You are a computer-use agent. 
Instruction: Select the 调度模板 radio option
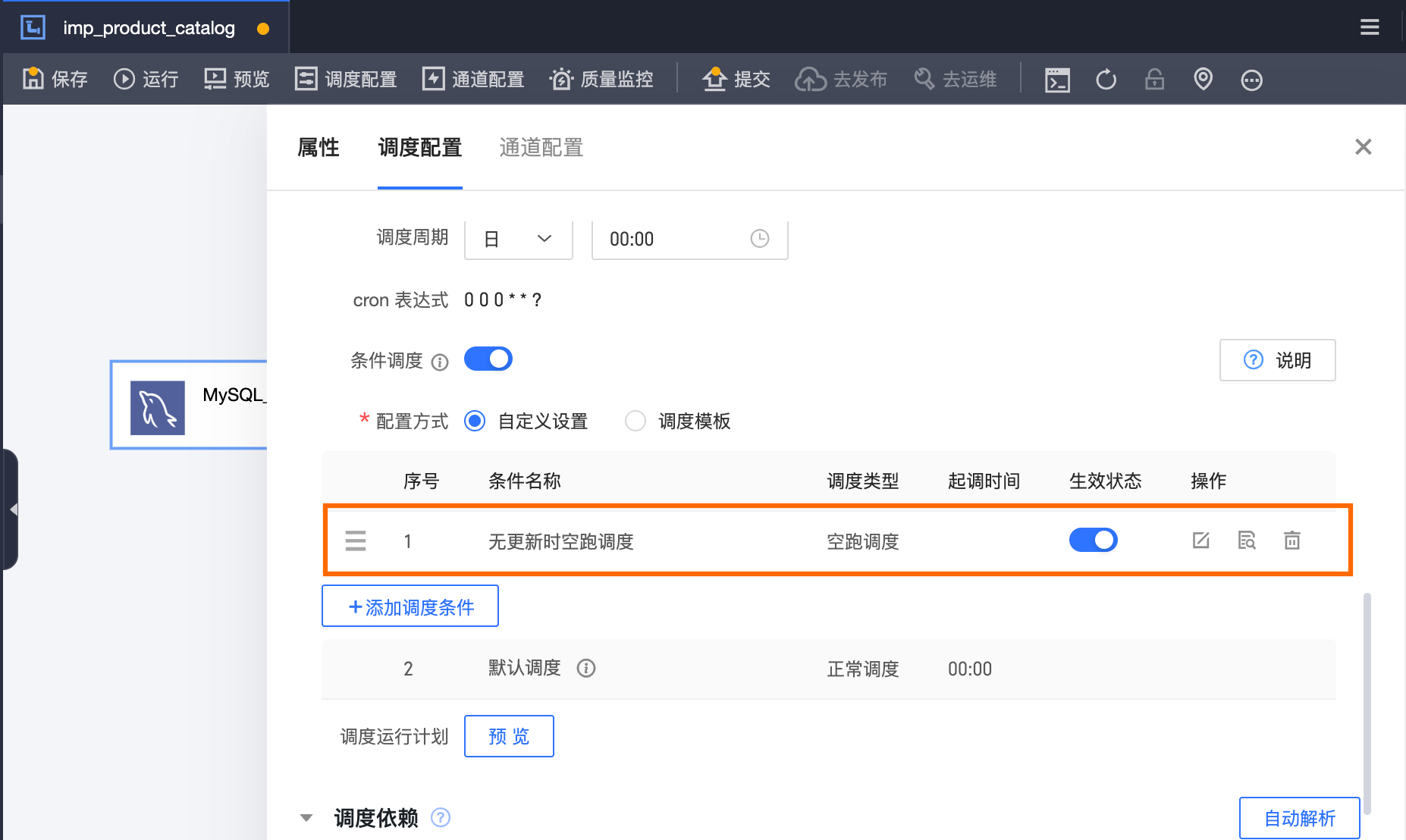[x=635, y=421]
